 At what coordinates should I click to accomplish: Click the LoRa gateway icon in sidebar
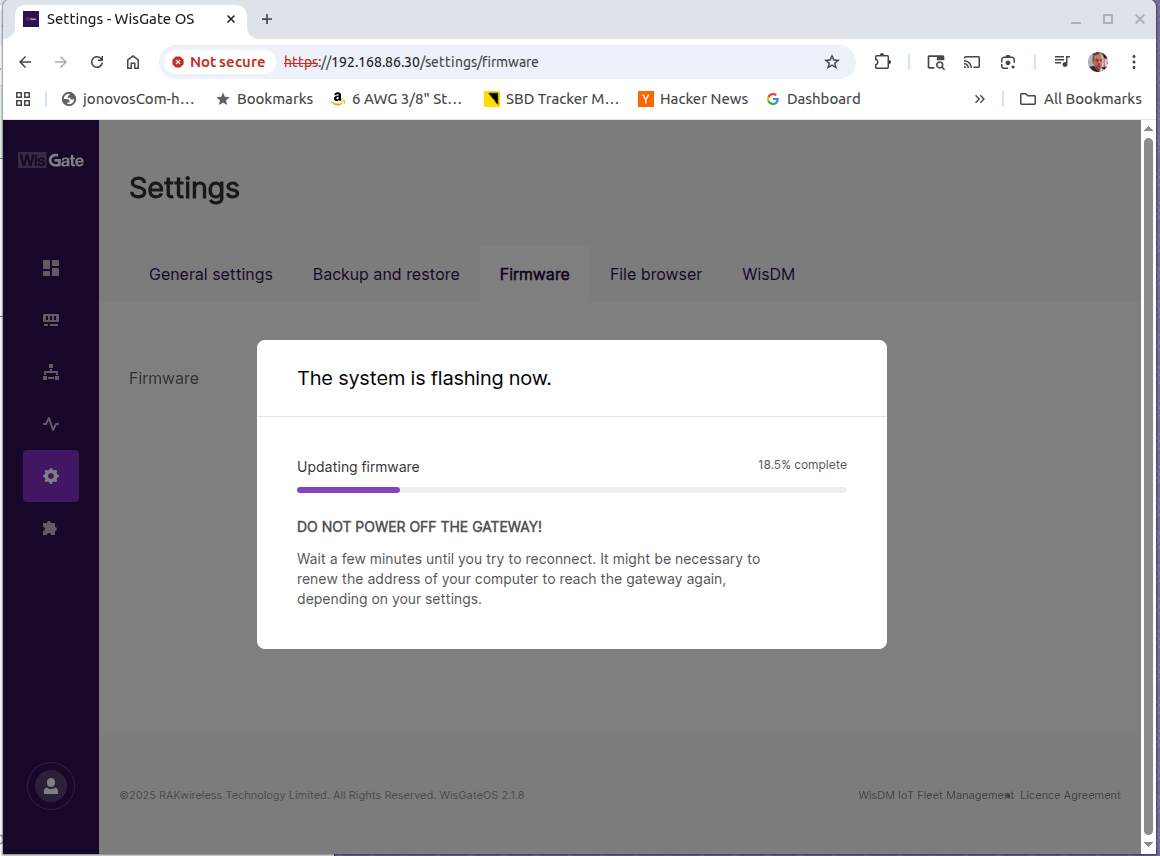51,320
